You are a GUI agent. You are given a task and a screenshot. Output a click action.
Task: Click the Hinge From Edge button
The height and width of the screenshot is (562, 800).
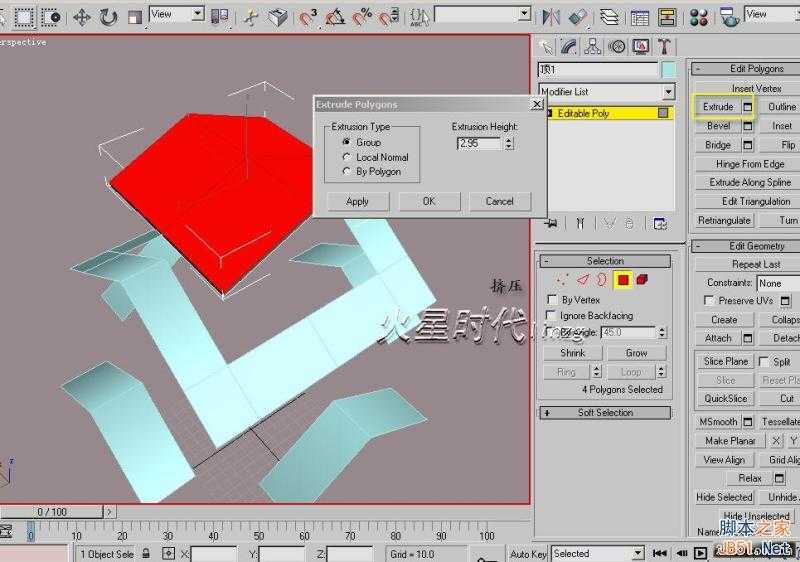(750, 164)
